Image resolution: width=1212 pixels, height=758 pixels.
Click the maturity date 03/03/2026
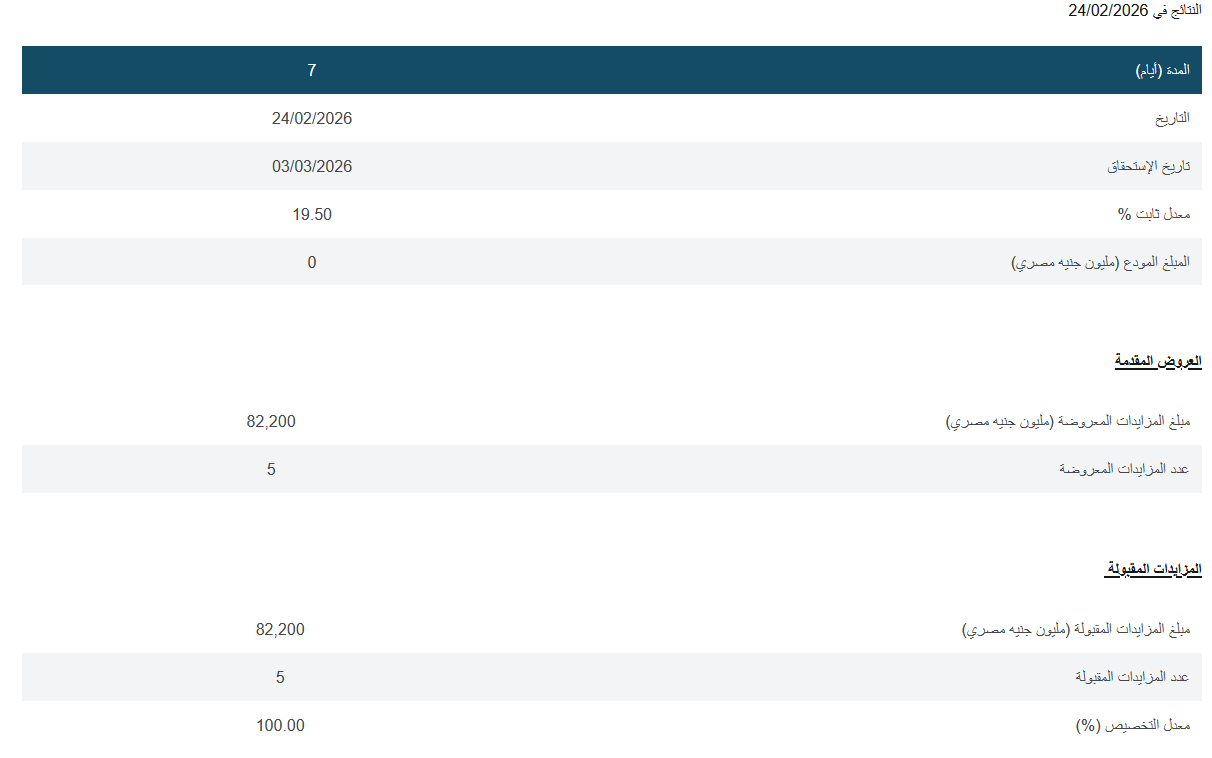[312, 166]
